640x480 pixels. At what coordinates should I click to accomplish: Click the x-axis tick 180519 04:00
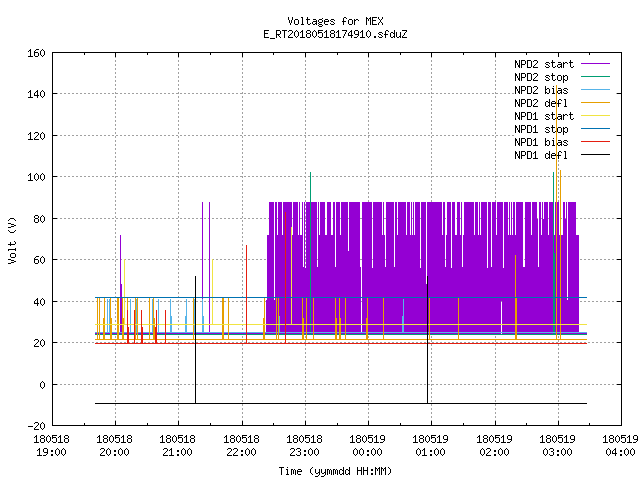(620, 446)
